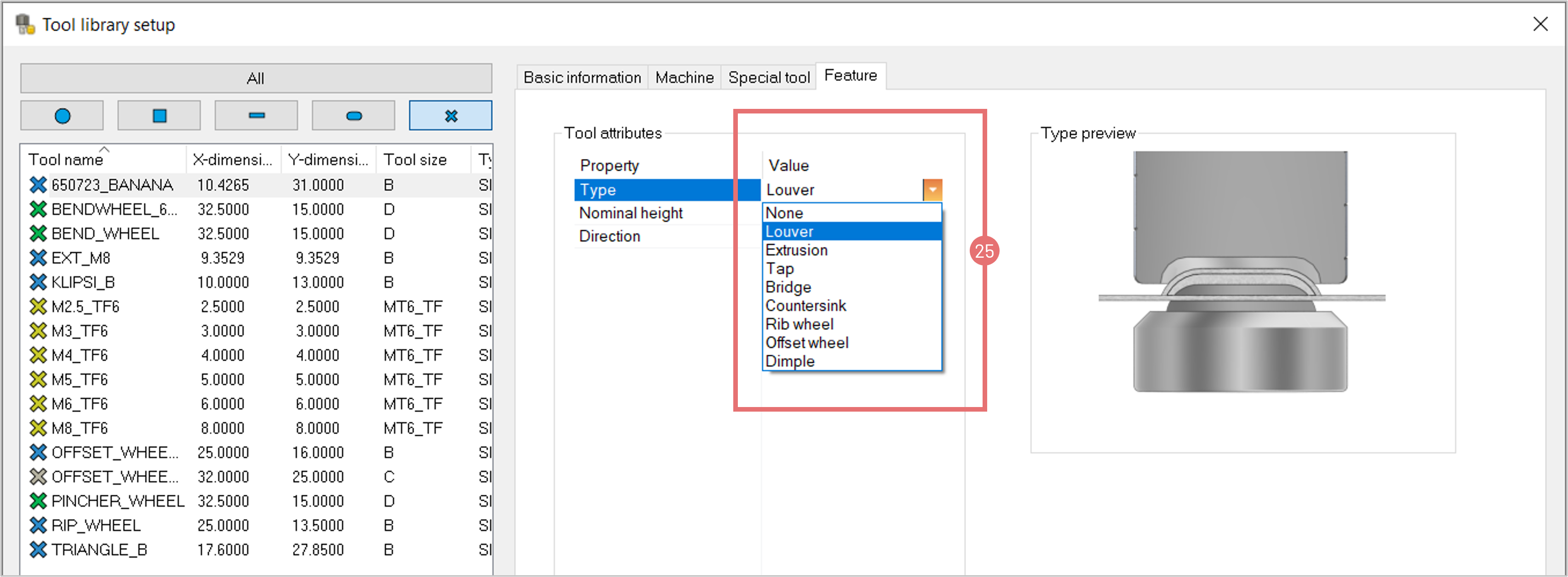This screenshot has width=1568, height=577.
Task: Select the special tools X filter
Action: pyautogui.click(x=450, y=116)
